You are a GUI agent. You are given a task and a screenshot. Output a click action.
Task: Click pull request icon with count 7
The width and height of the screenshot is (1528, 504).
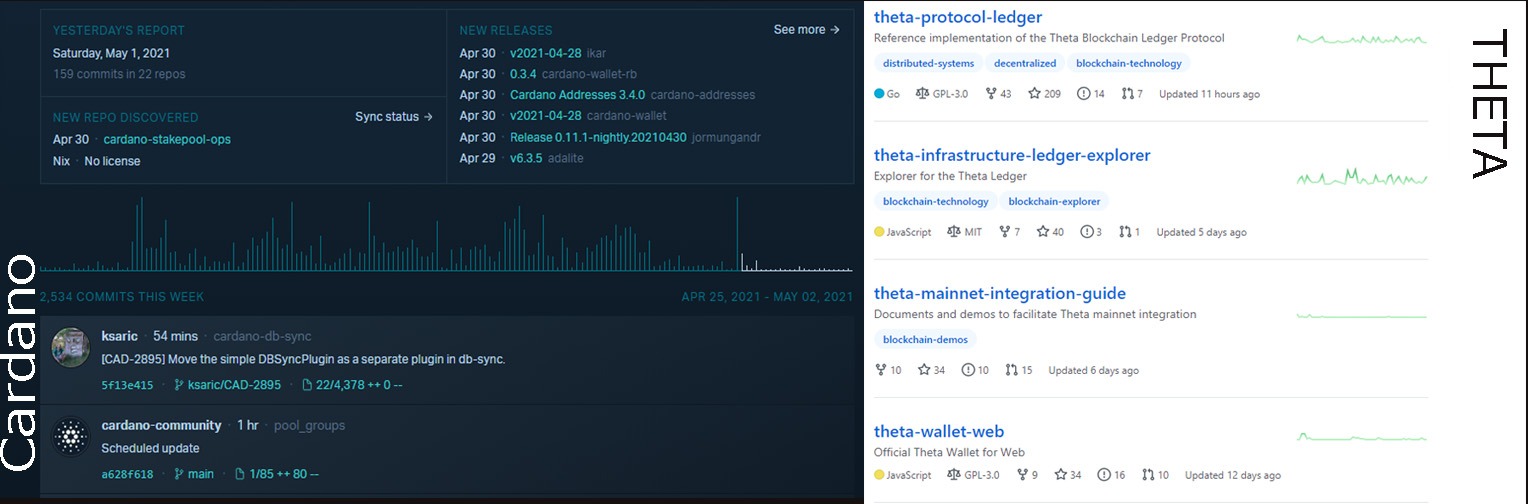point(1127,94)
